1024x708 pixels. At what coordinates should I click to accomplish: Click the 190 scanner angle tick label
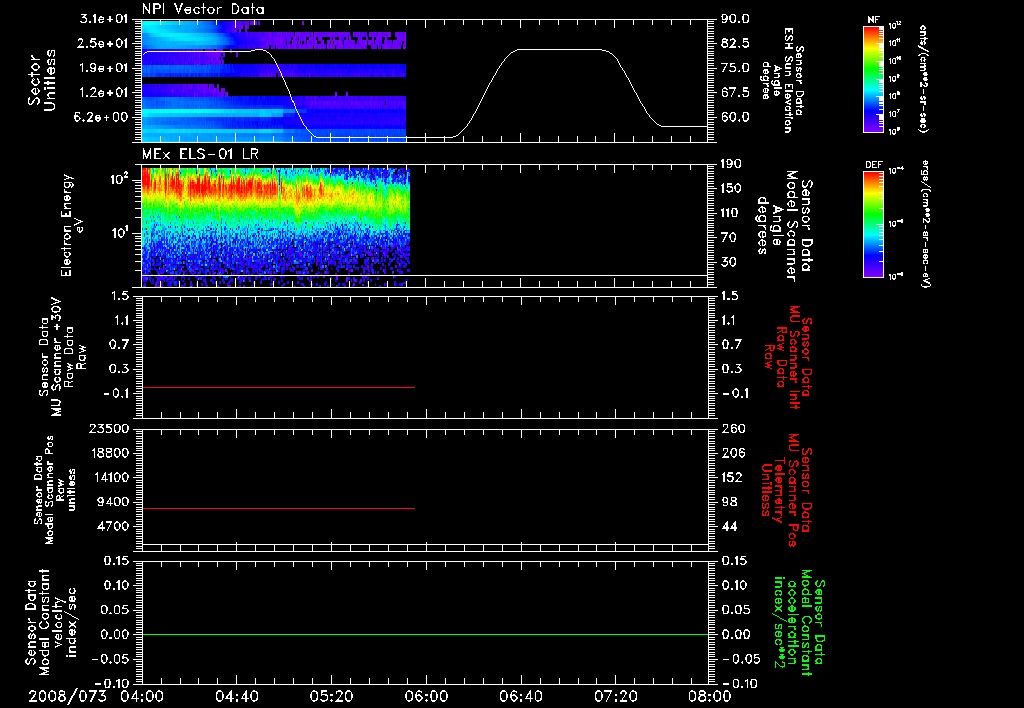pyautogui.click(x=732, y=164)
